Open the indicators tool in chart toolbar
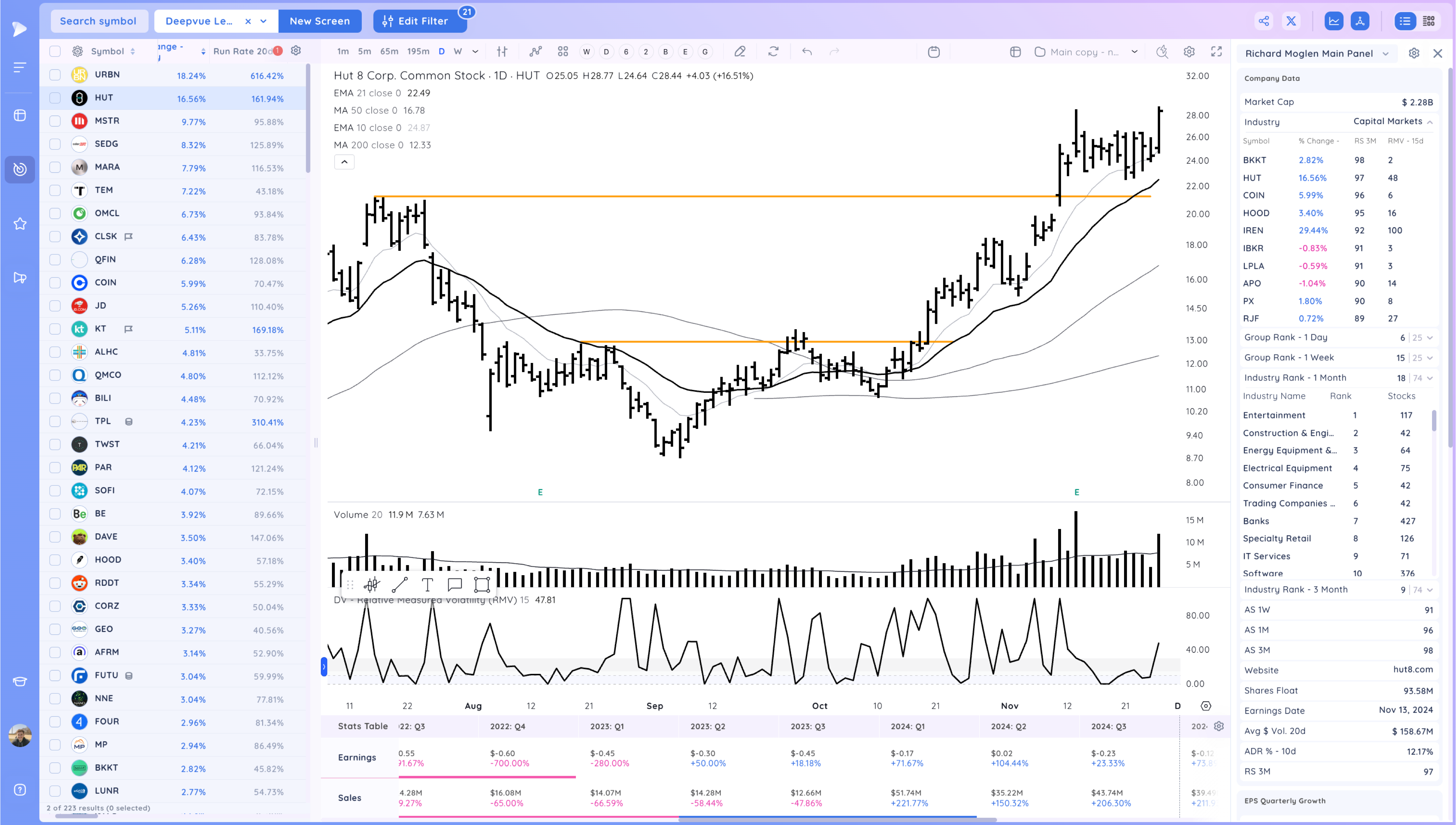Viewport: 1456px width, 825px height. pos(535,52)
